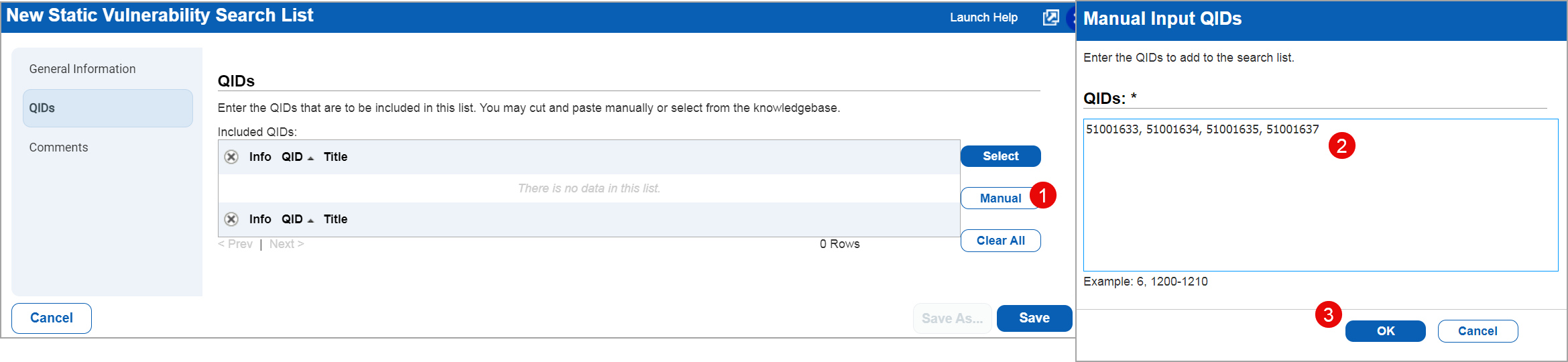1568x362 pixels.
Task: Cancel the Manual Input QIDs dialog
Action: (1477, 331)
